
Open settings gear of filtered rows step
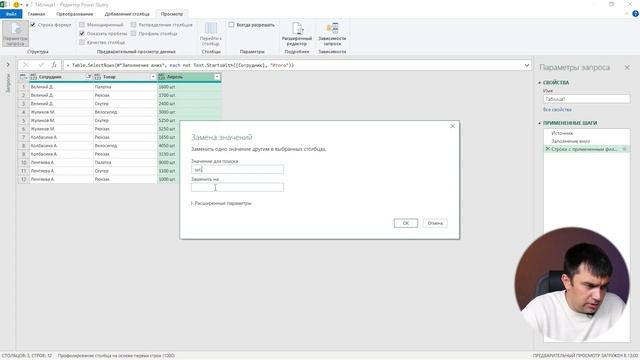point(624,149)
